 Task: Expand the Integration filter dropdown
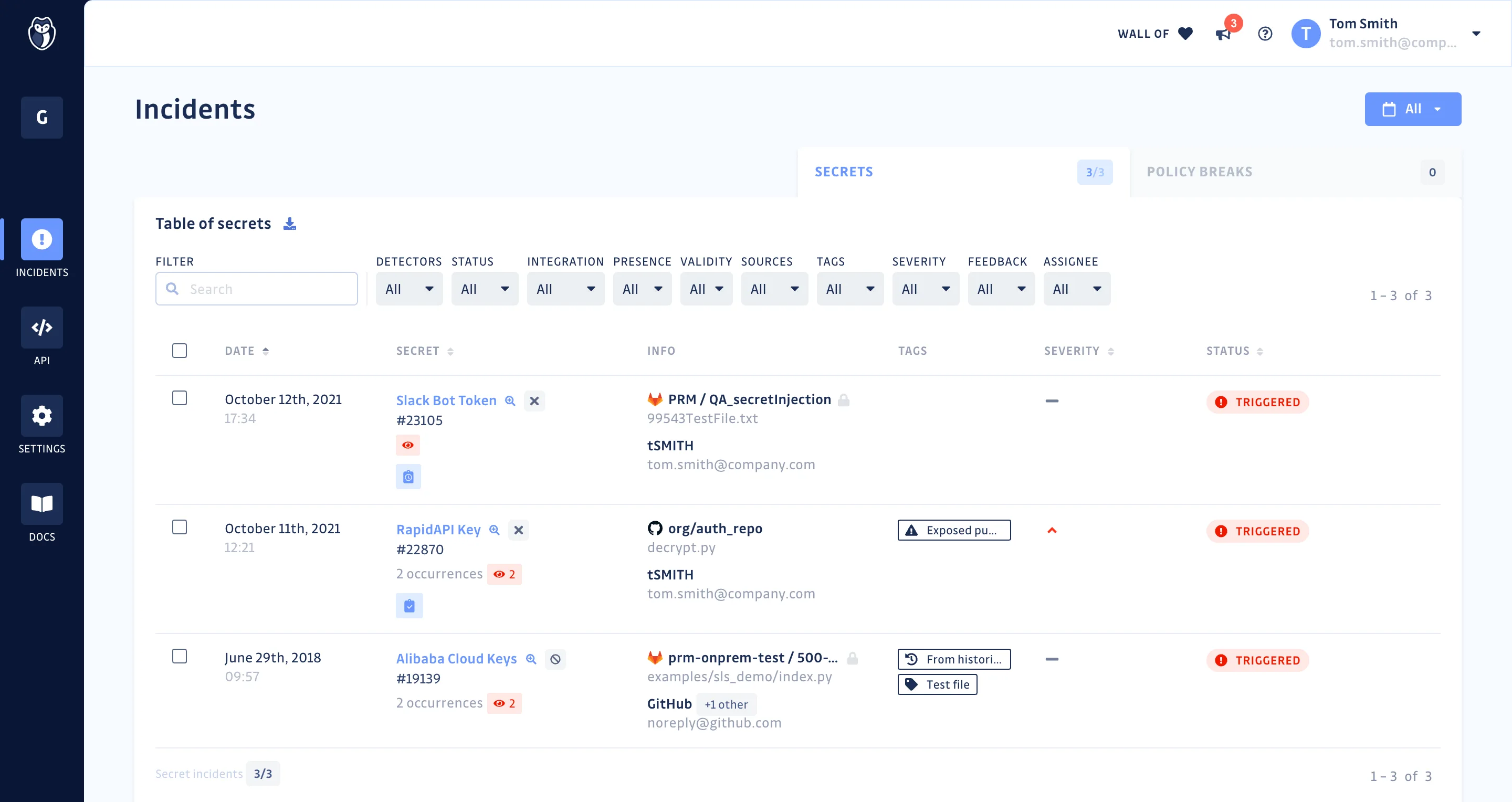[x=566, y=289]
